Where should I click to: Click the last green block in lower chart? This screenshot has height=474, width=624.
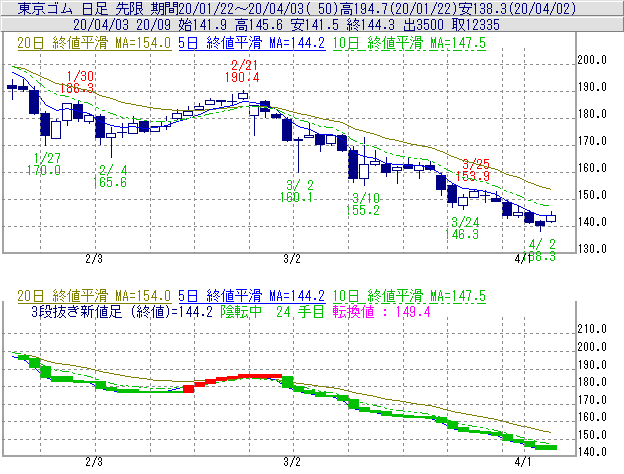(x=546, y=447)
